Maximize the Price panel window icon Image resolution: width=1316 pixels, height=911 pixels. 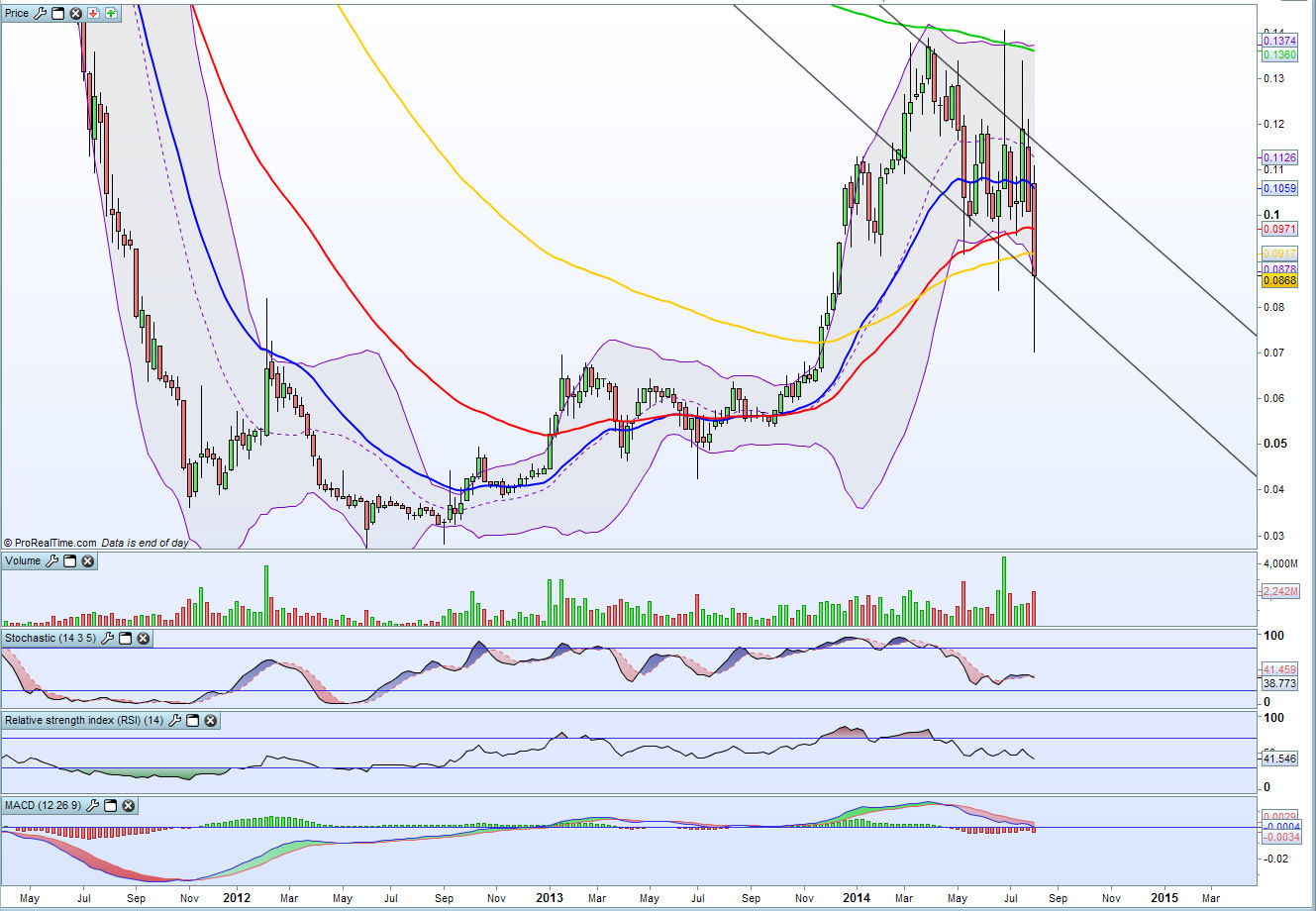(x=57, y=13)
